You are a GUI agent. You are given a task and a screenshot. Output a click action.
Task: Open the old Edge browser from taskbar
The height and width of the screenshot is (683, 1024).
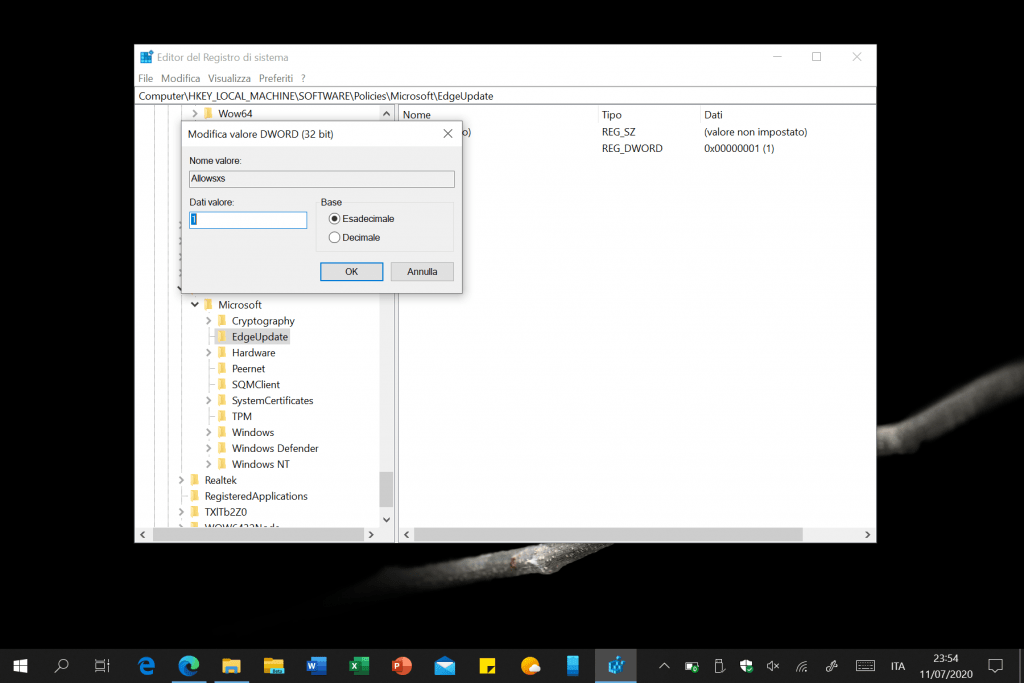point(147,665)
